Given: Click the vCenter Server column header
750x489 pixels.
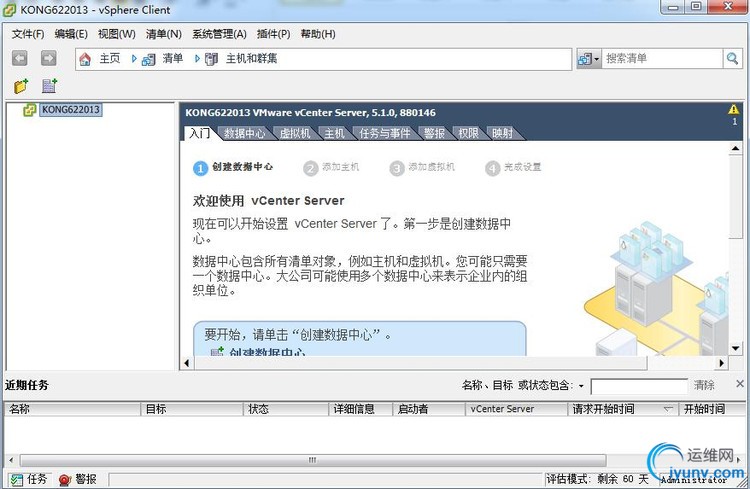Looking at the screenshot, I should coord(517,409).
